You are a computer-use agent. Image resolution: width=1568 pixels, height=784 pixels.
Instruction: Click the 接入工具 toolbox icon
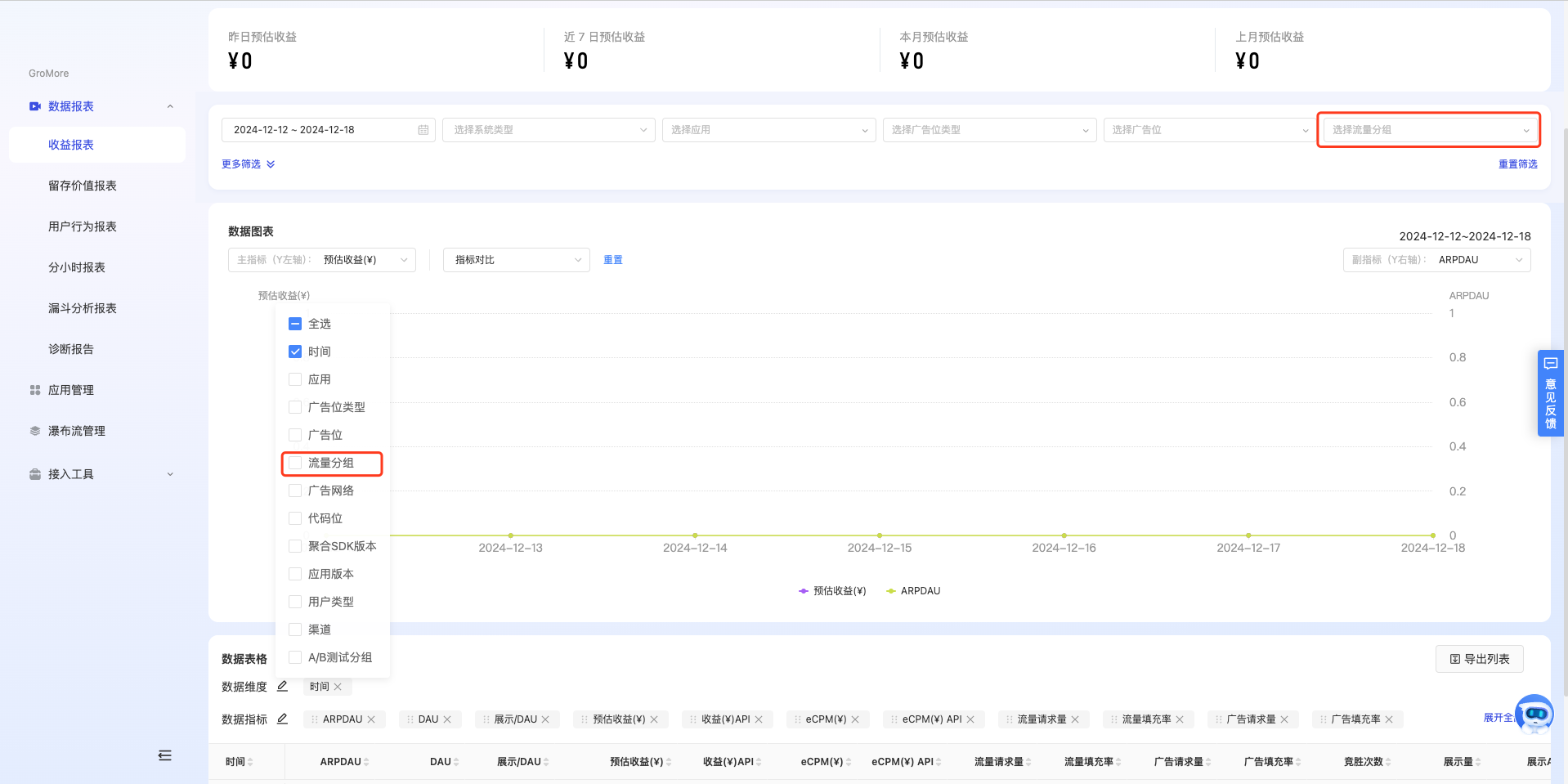[x=35, y=474]
